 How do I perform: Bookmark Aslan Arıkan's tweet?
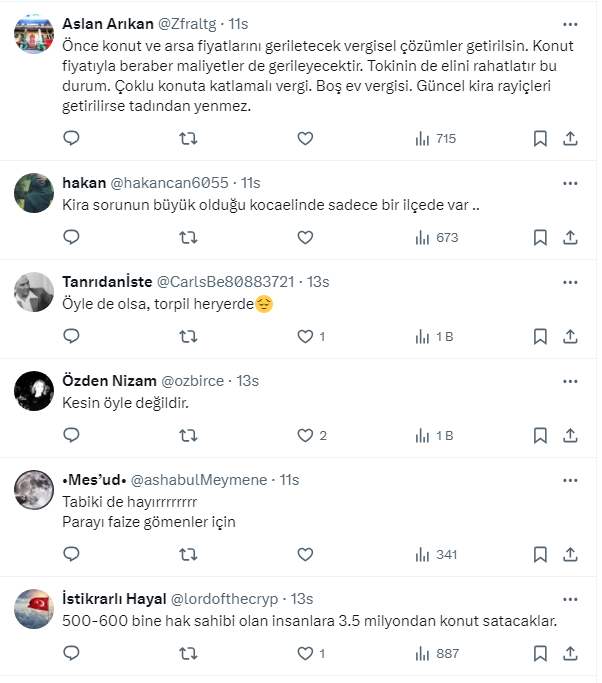[x=540, y=139]
